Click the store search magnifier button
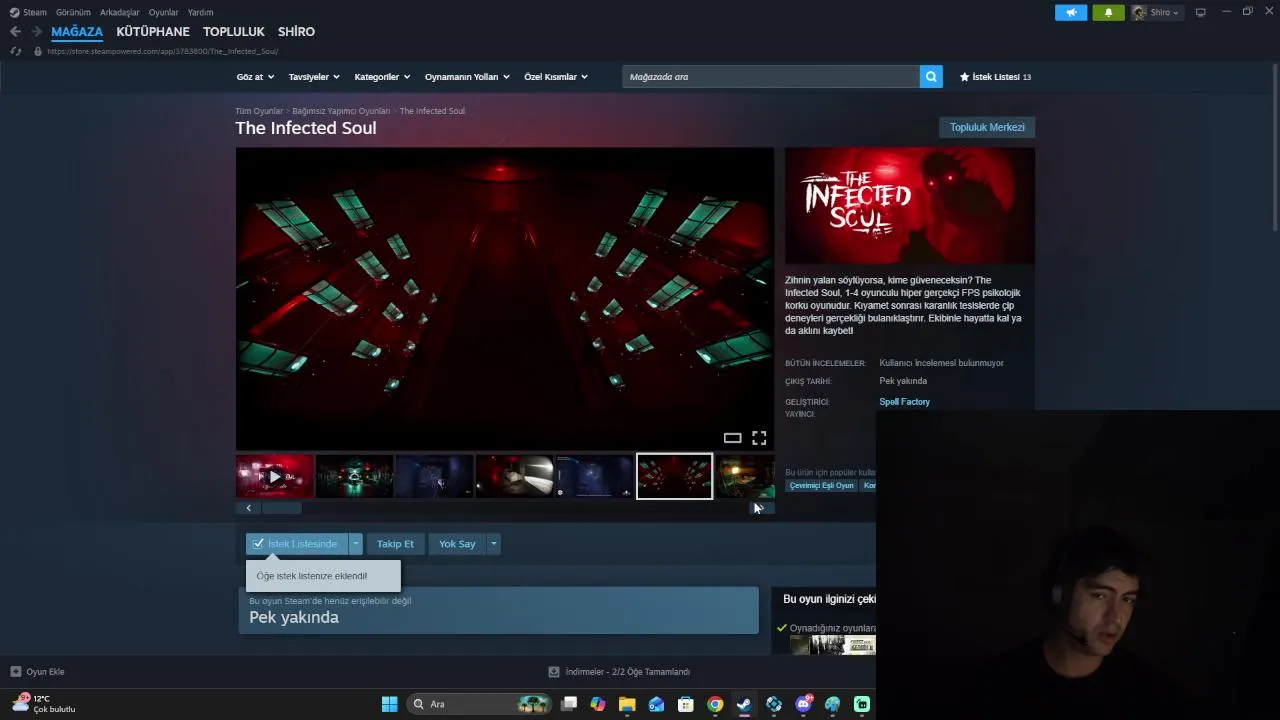This screenshot has height=720, width=1280. (x=931, y=77)
